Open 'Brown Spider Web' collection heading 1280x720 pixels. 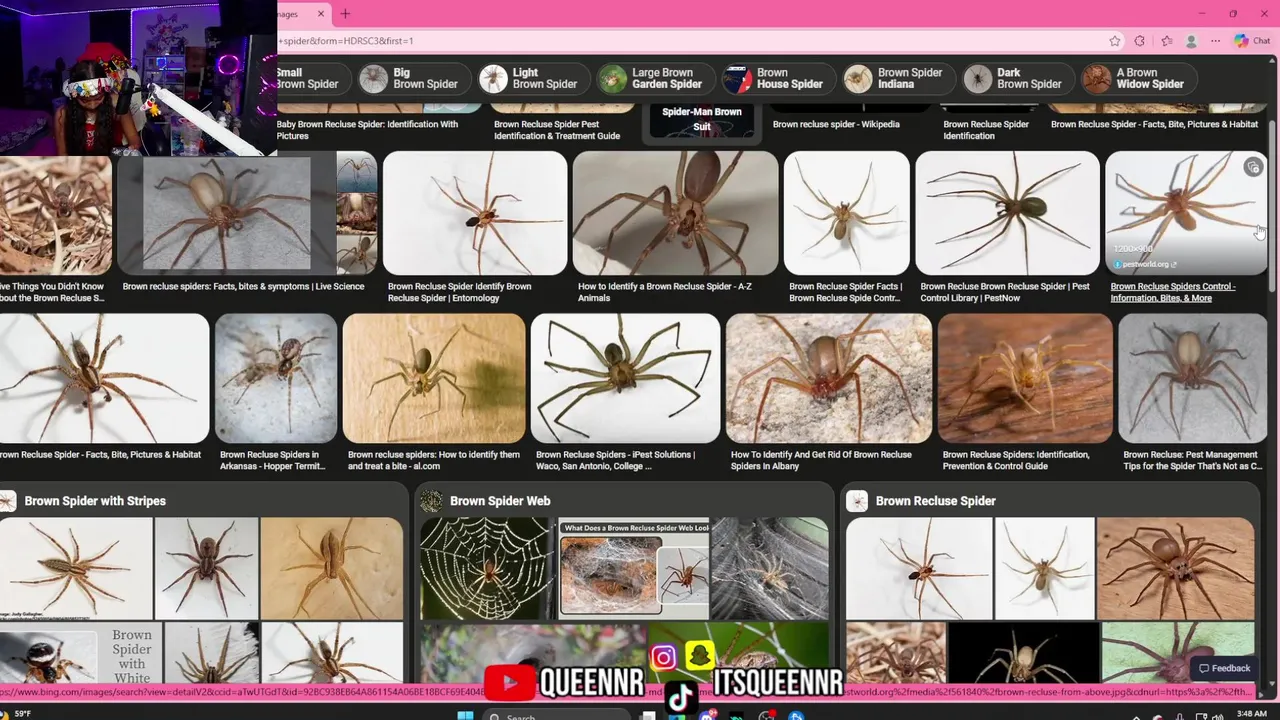pyautogui.click(x=500, y=501)
